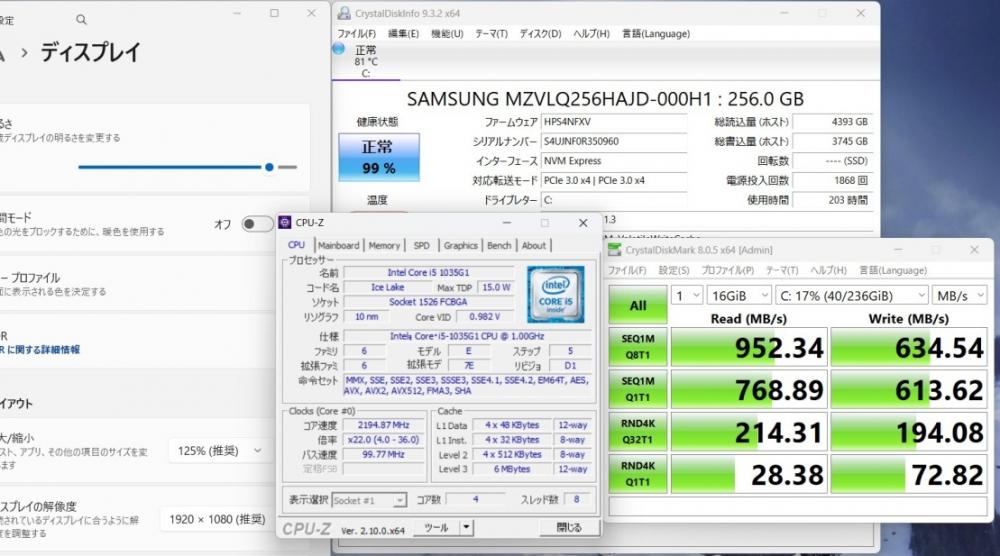
Task: Run the SEQ1M Q8T1 benchmark test
Action: (637, 346)
